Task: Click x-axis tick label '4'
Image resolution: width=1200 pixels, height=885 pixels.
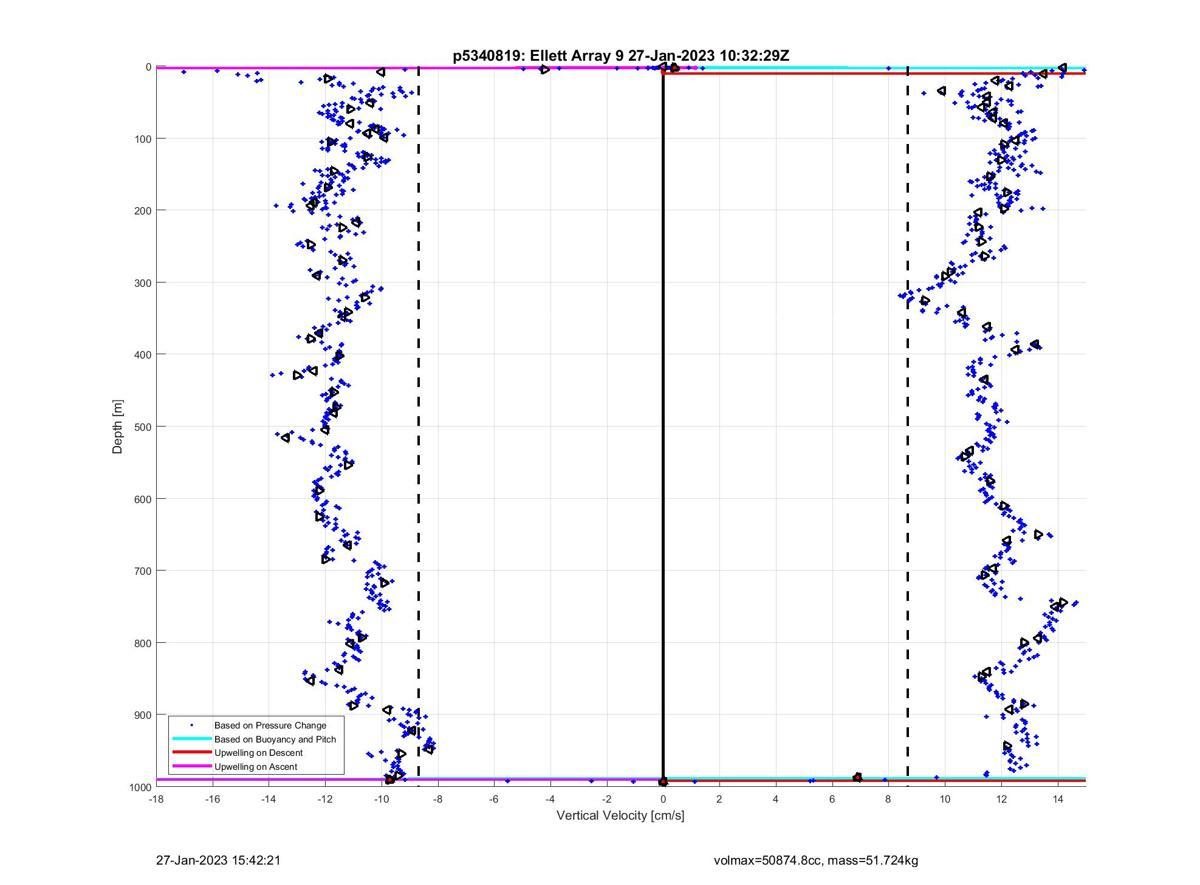Action: (776, 799)
